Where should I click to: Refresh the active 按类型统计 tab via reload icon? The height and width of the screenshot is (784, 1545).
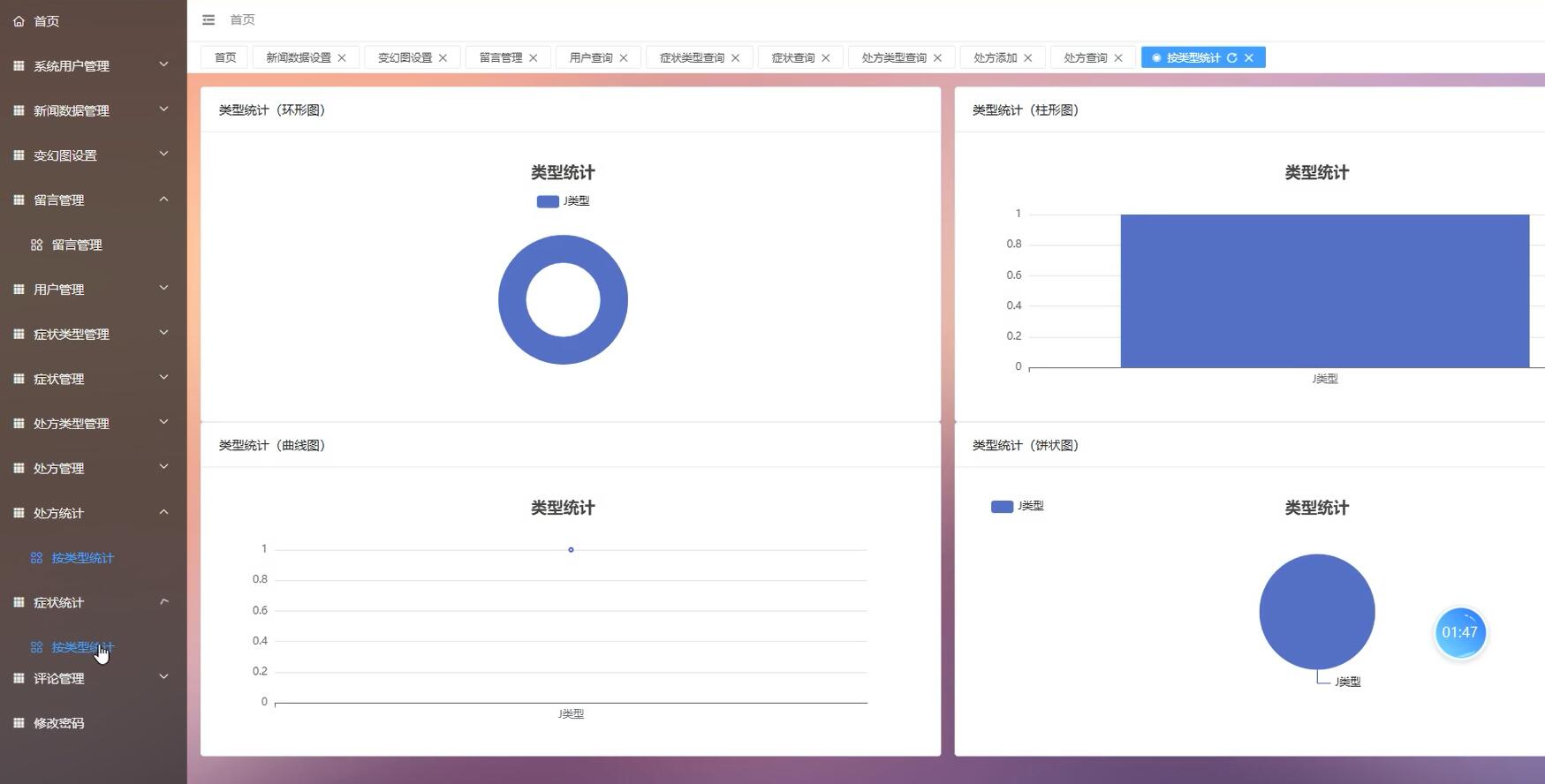1231,57
